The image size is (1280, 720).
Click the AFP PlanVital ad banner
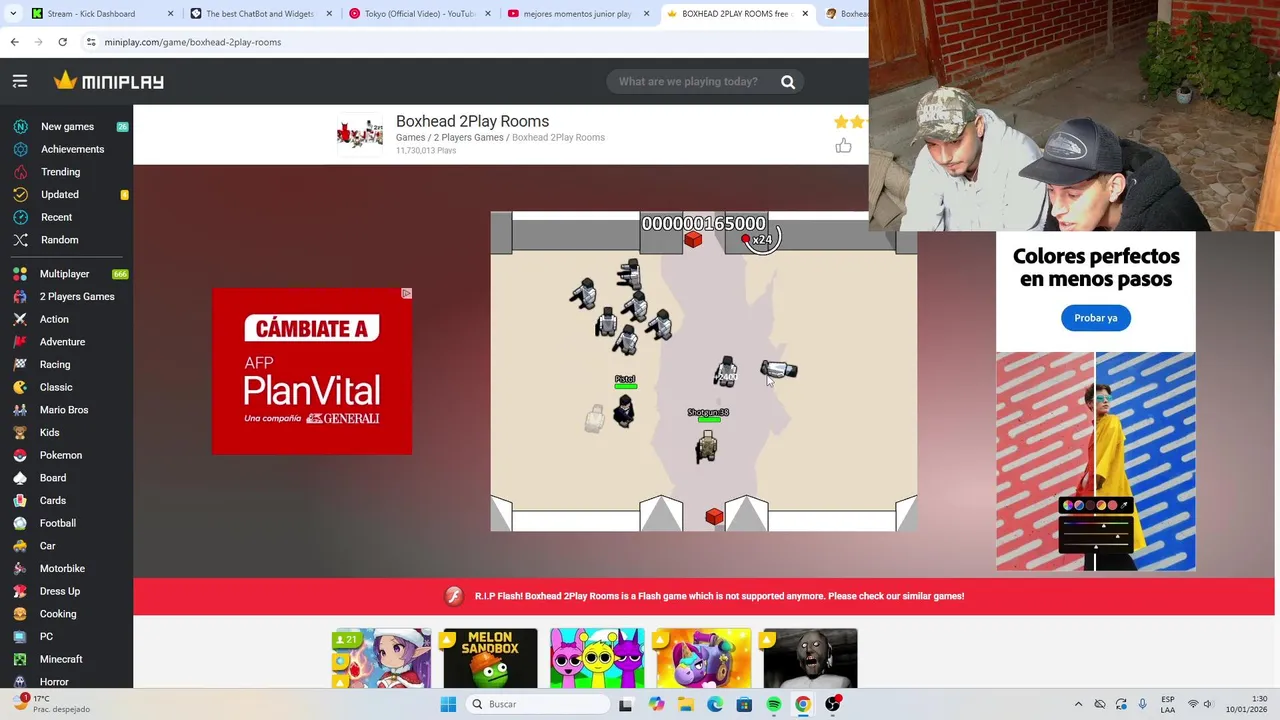[x=312, y=371]
